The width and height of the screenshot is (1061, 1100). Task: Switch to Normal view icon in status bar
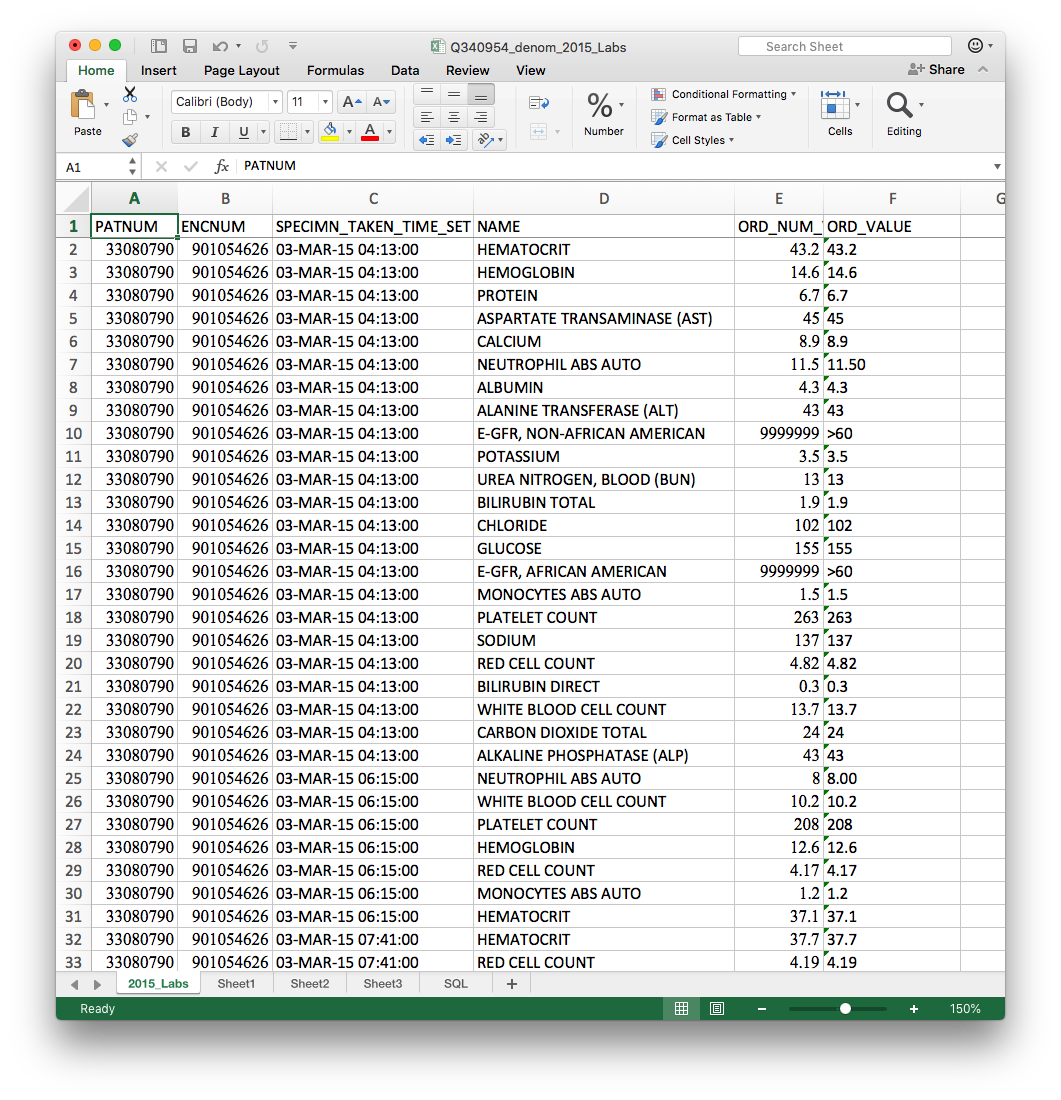pyautogui.click(x=681, y=1009)
